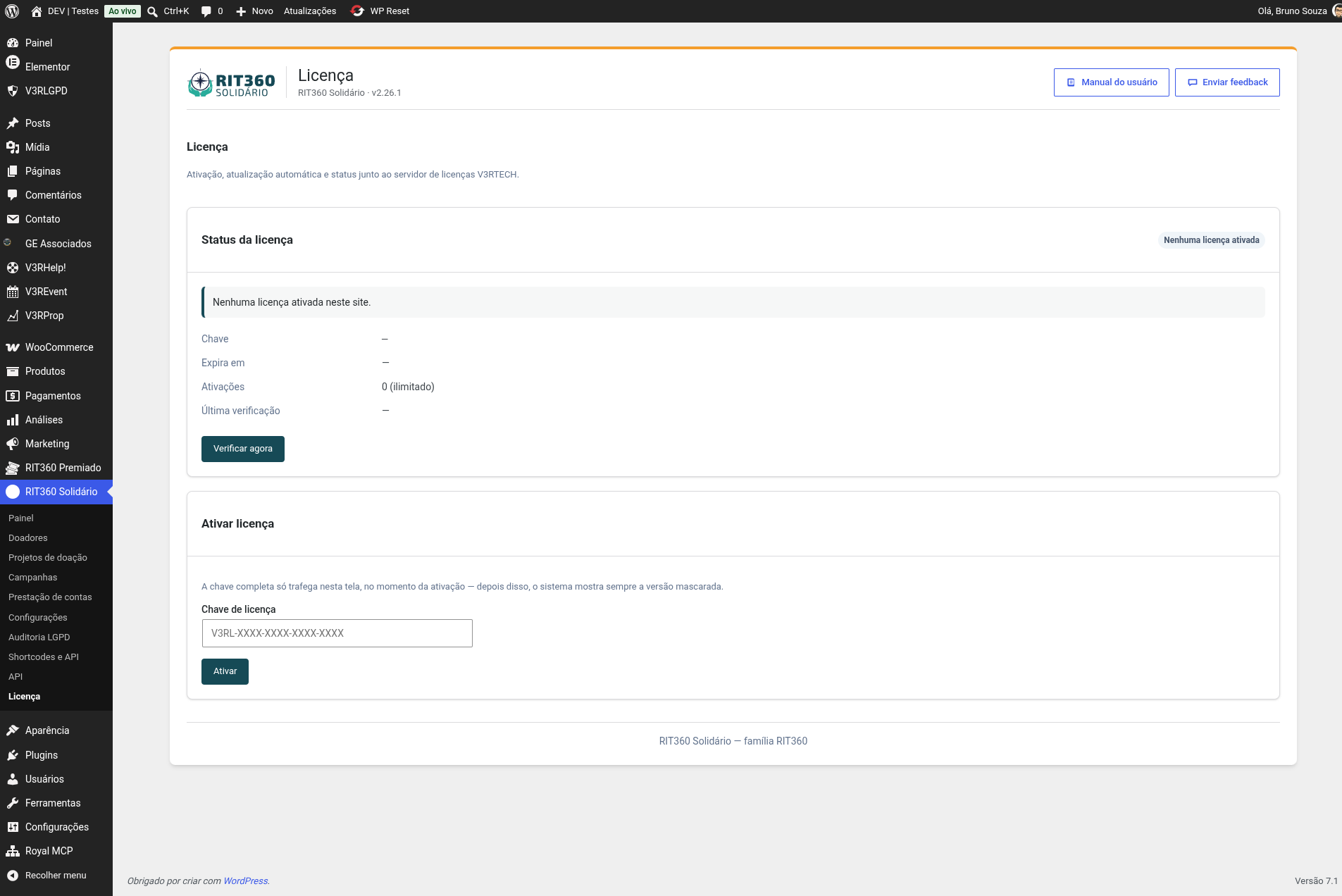1342x896 pixels.
Task: Click the Elementor icon in sidebar
Action: [13, 62]
